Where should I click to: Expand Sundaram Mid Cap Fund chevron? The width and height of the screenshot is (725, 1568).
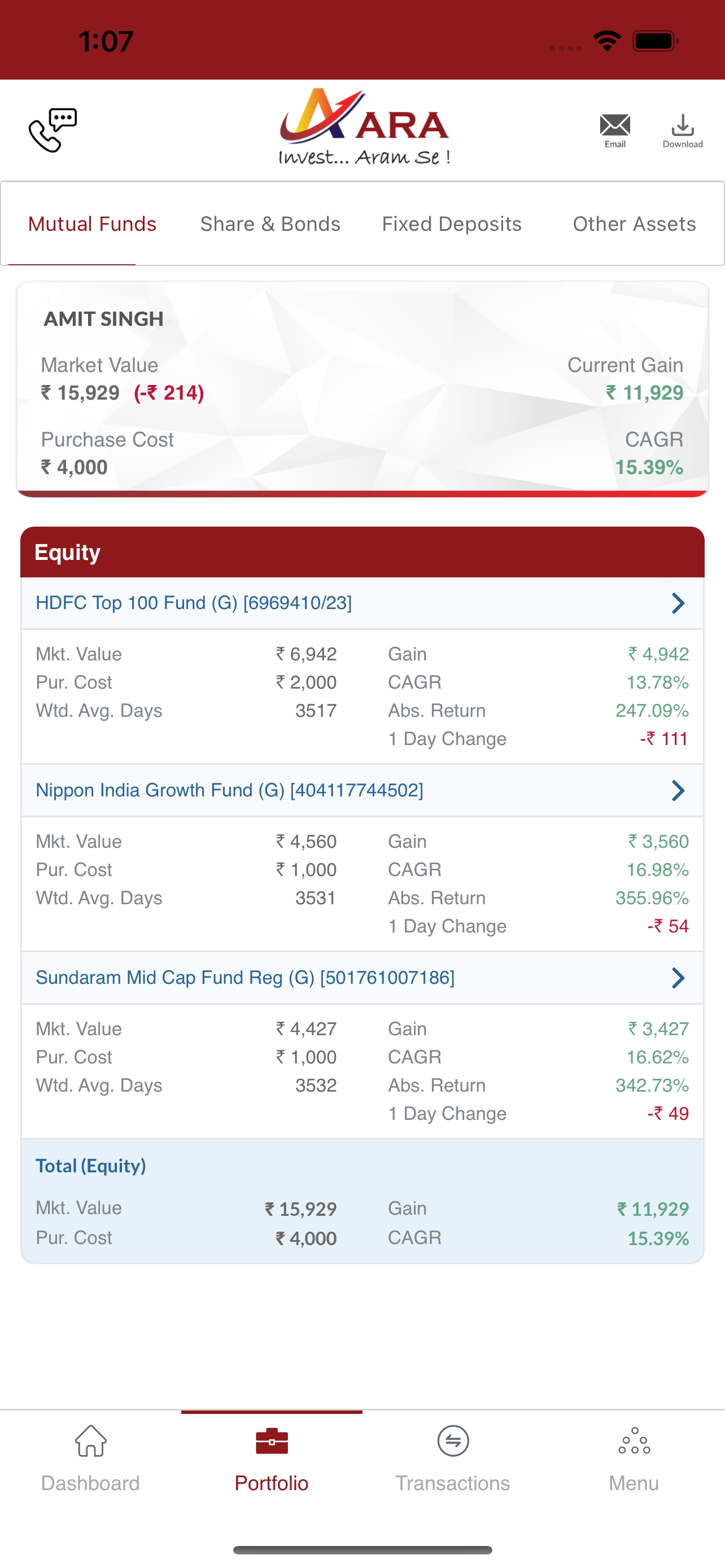point(678,978)
